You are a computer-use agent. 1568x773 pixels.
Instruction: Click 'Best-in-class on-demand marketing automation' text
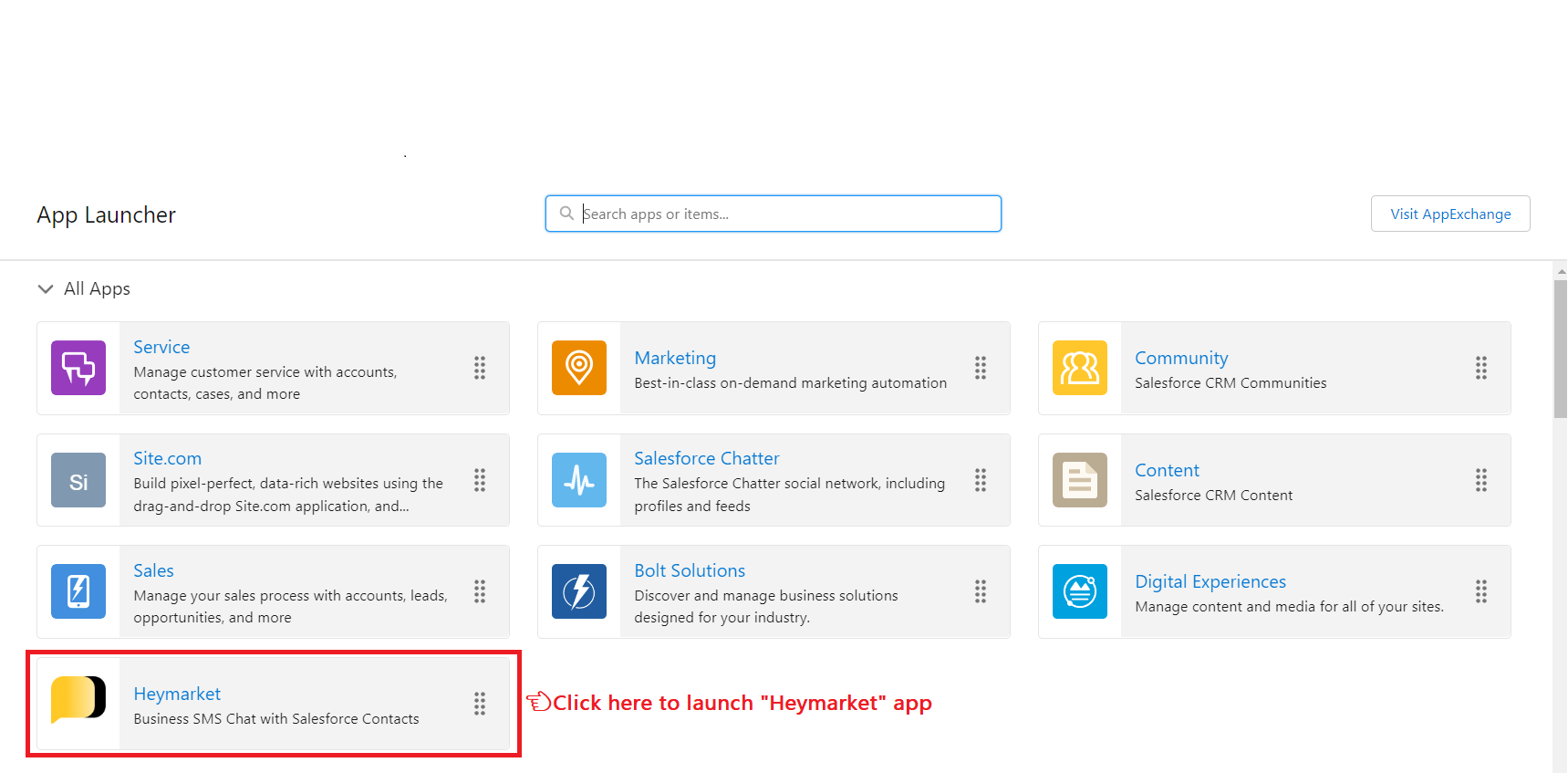pyautogui.click(x=791, y=383)
